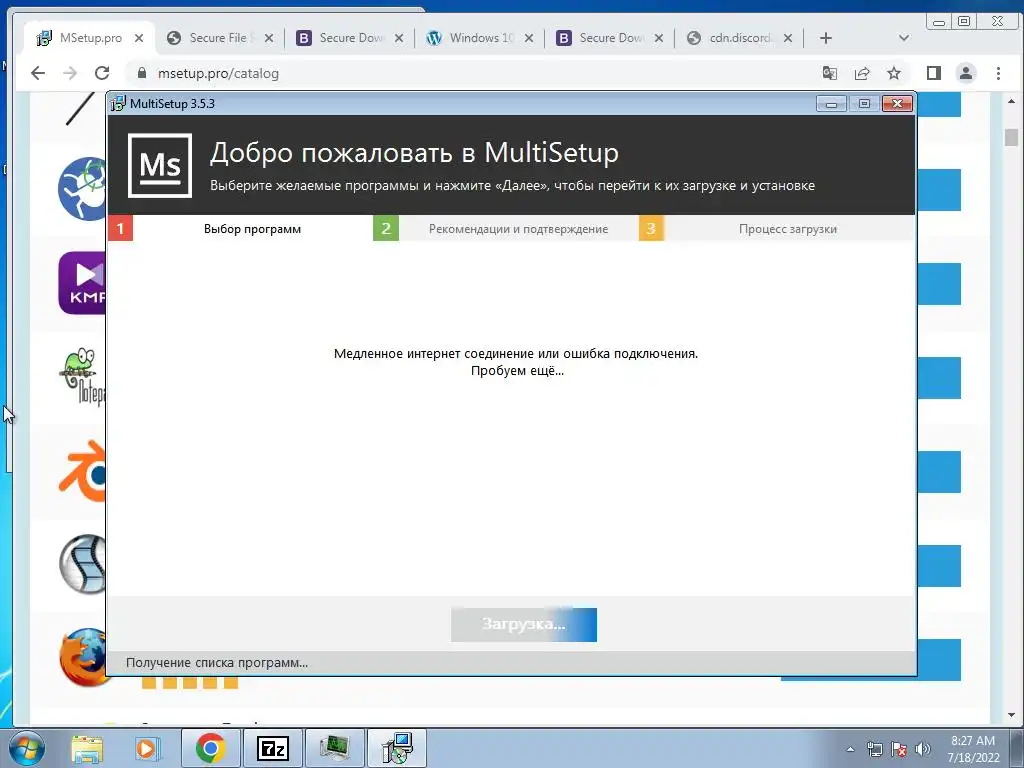Click blue bug antivirus icon in catalog
The height and width of the screenshot is (768, 1024).
(82, 189)
